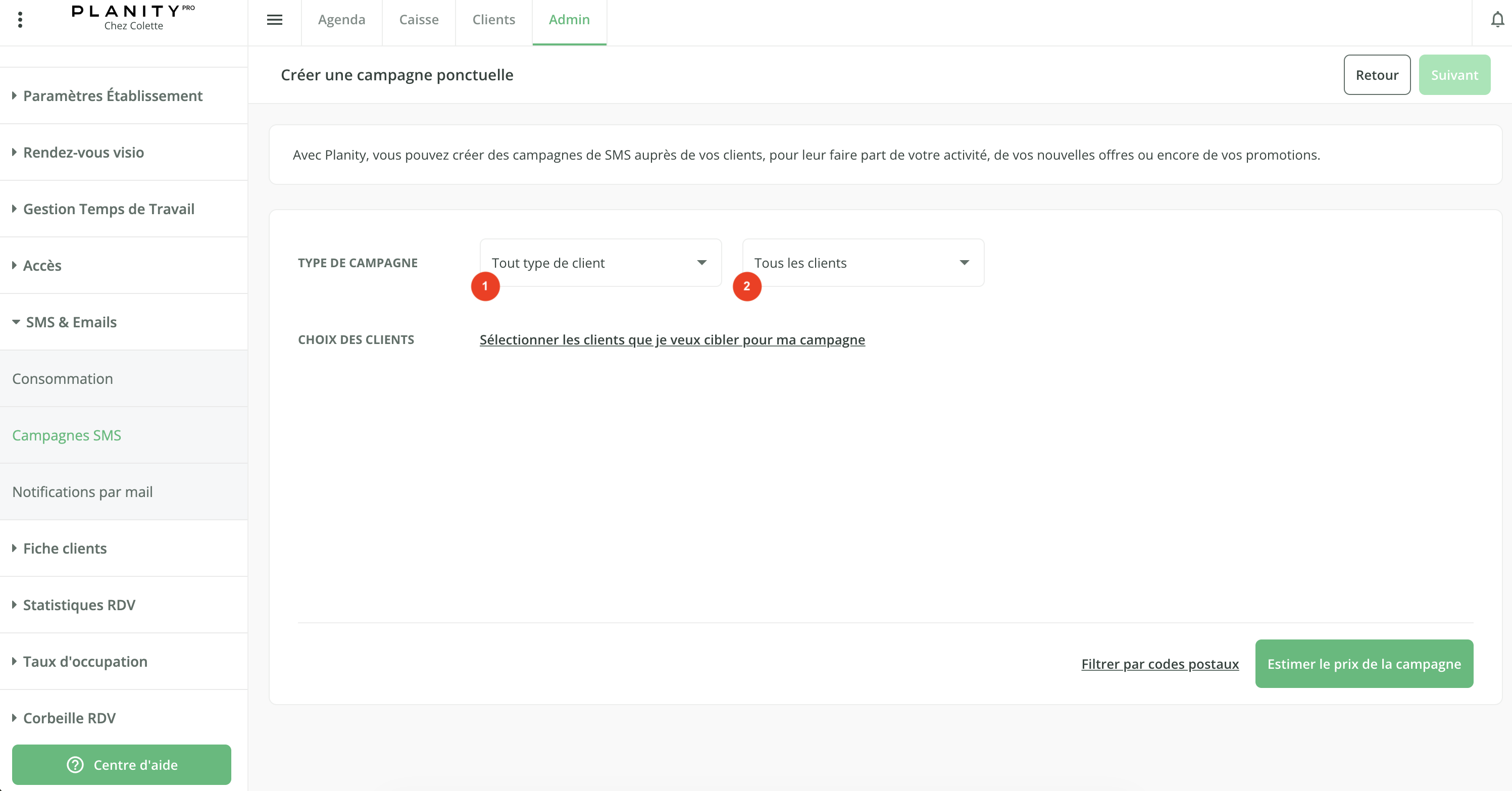
Task: Open the Clients tab
Action: pos(493,20)
